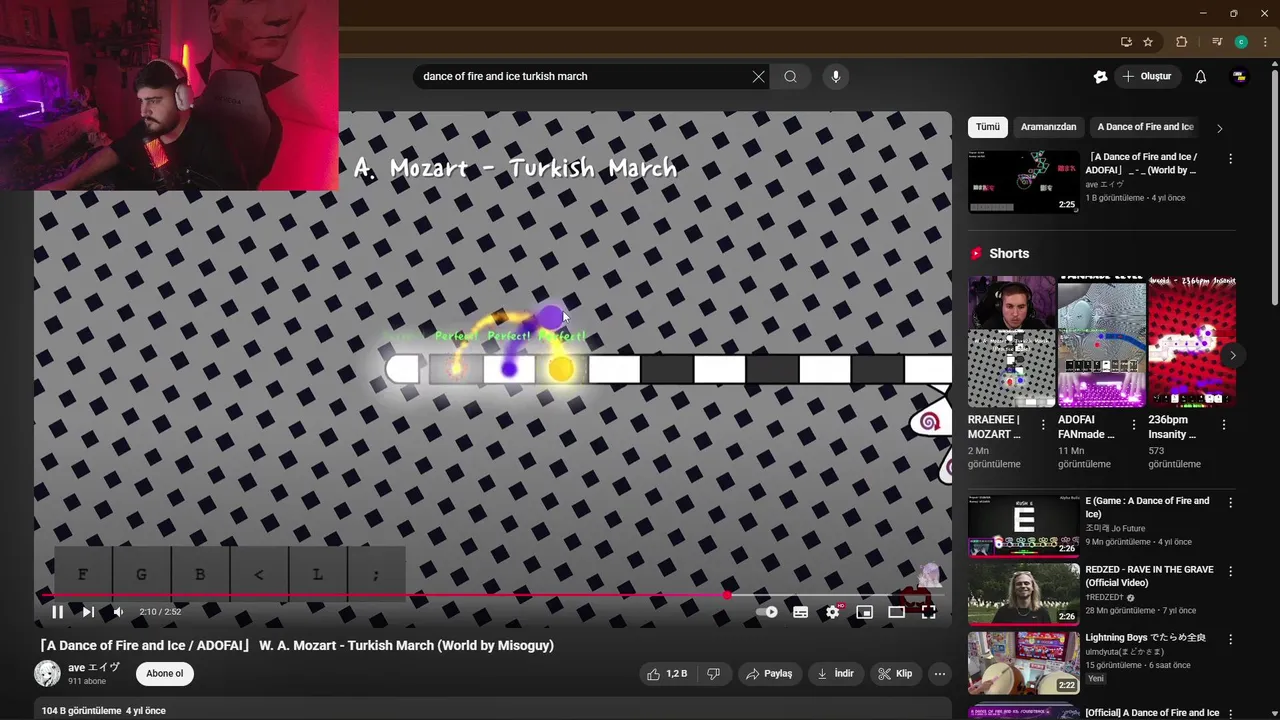
Task: Open the REDZED video thumbnail 2:26
Action: (x=1023, y=594)
